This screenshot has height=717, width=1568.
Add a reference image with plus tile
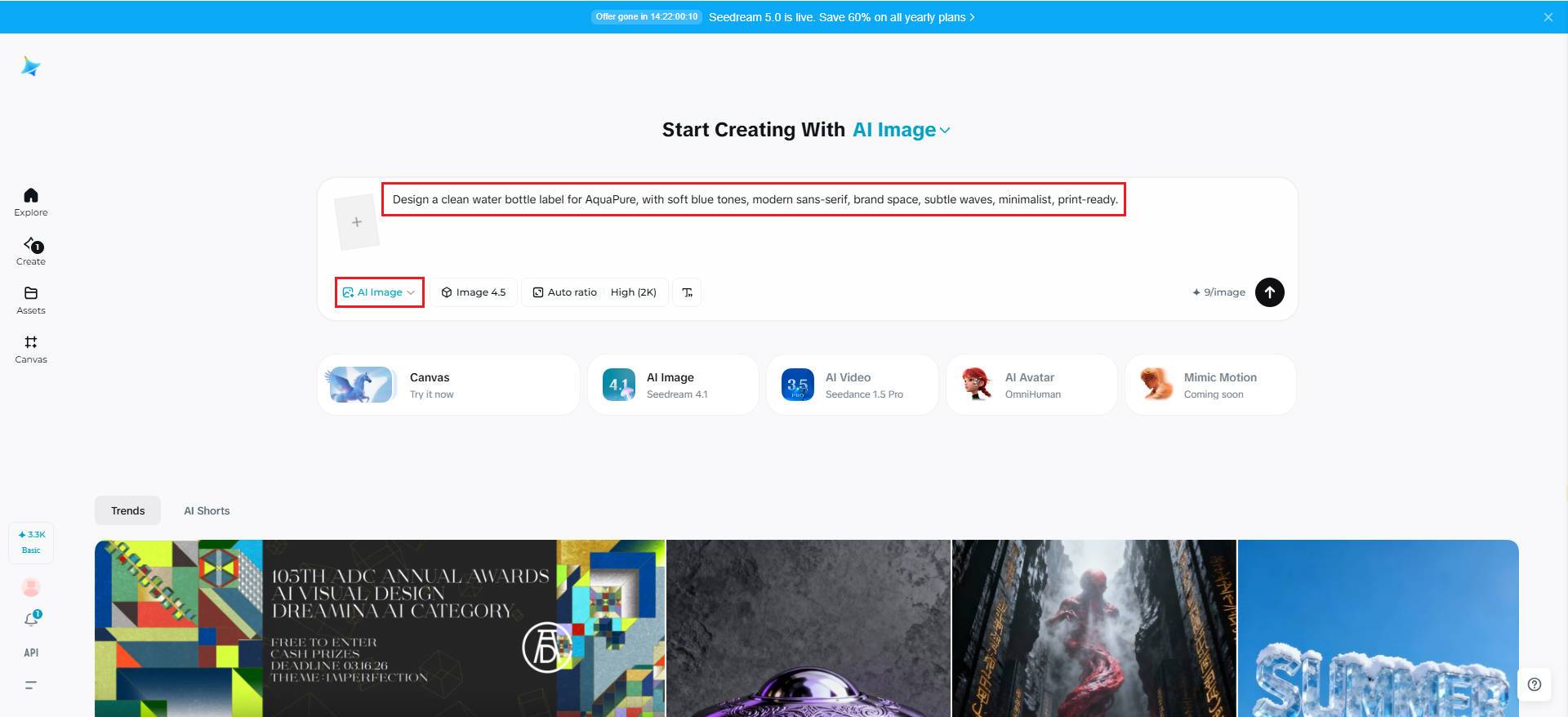357,222
